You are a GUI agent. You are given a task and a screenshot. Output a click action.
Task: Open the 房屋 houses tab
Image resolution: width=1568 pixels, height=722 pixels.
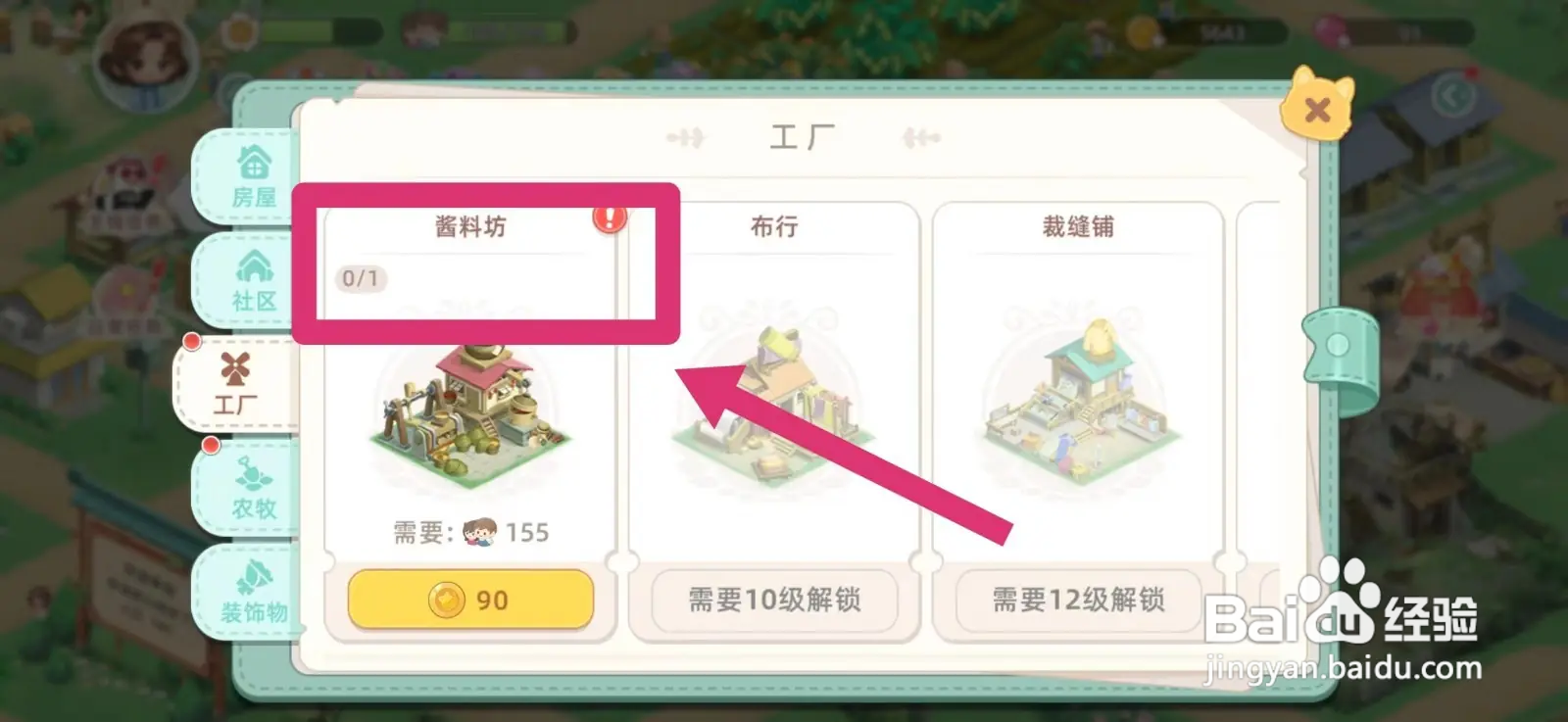tap(253, 176)
